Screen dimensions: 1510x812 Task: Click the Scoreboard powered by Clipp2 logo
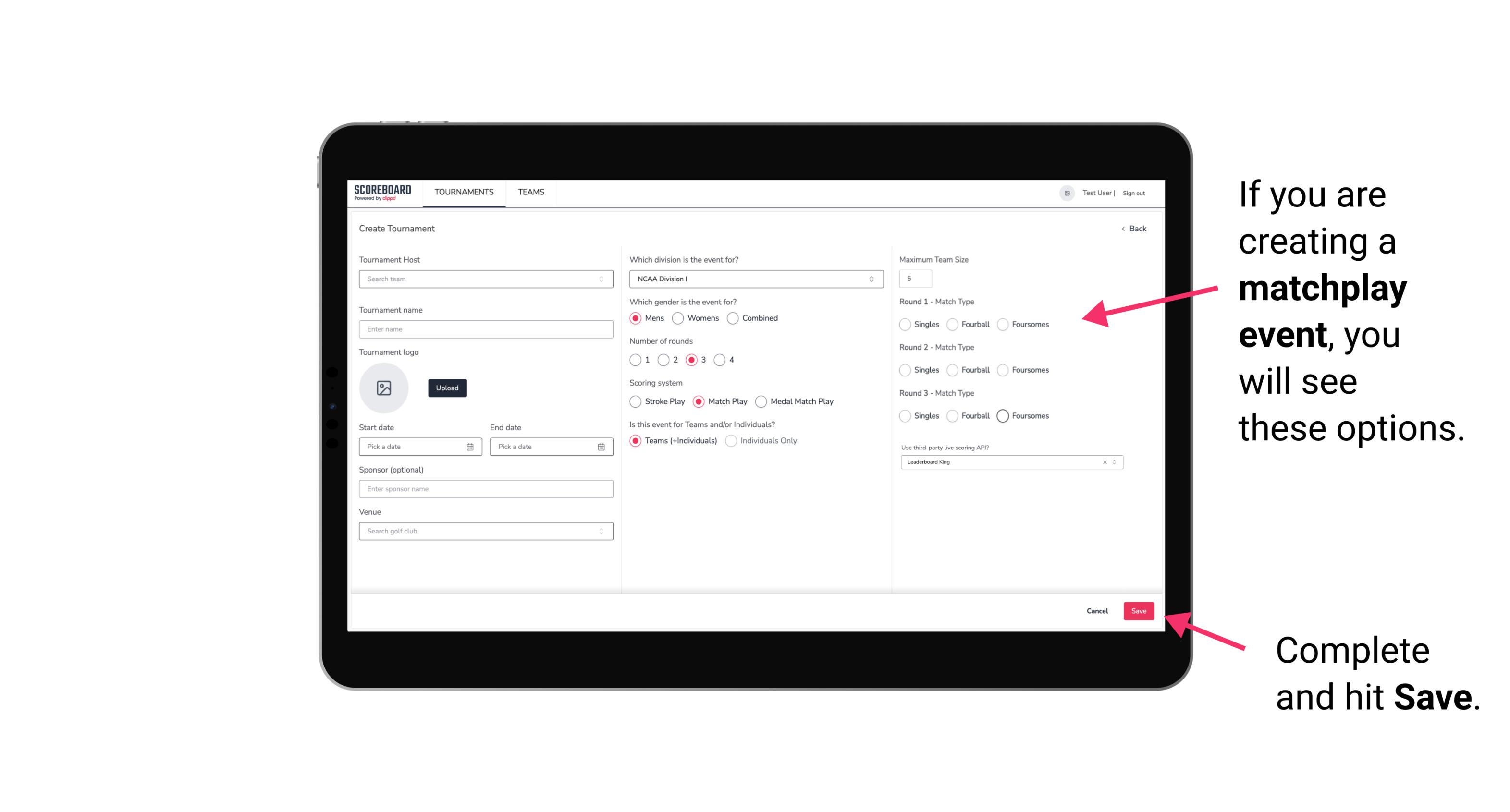click(x=384, y=193)
